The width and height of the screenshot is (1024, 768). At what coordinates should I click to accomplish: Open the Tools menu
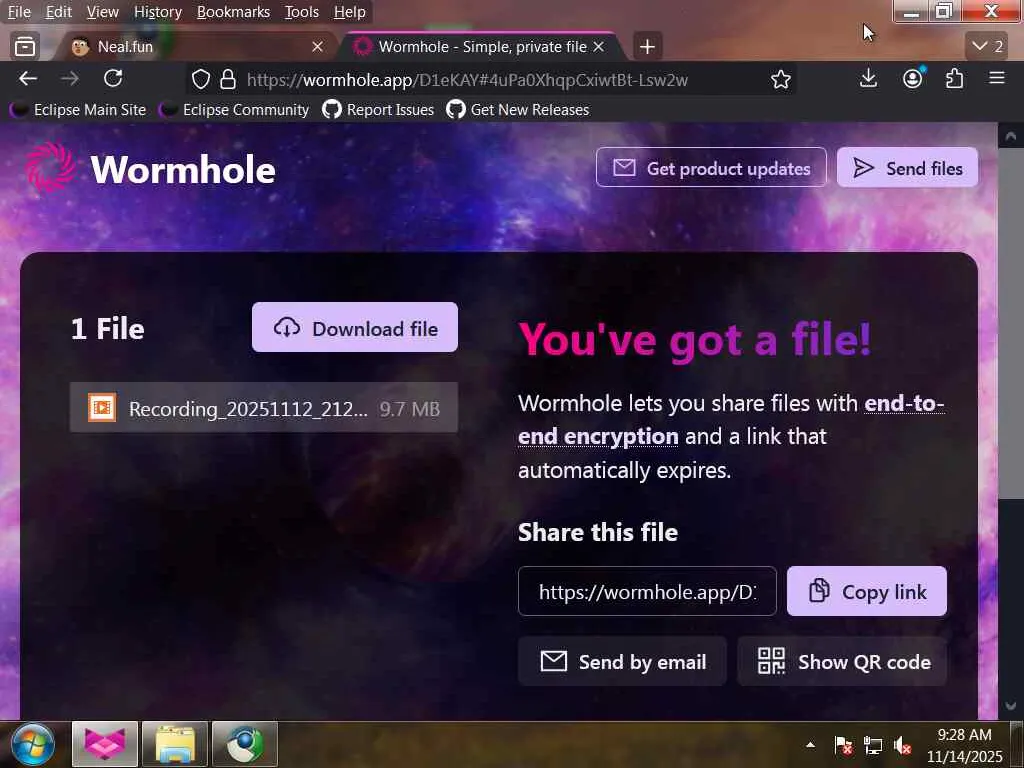[301, 12]
